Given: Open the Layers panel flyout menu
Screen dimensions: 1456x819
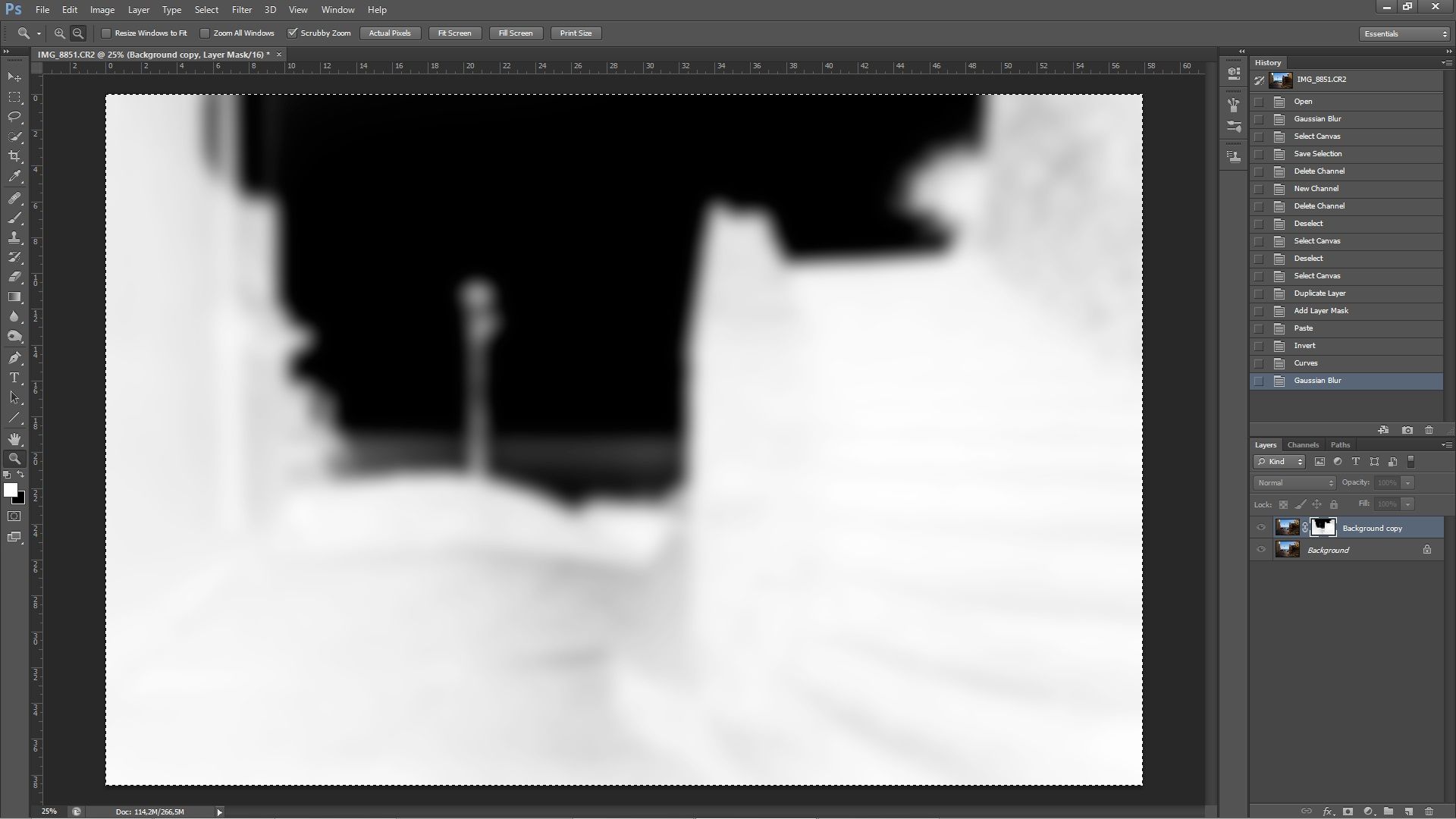Looking at the screenshot, I should tap(1445, 444).
